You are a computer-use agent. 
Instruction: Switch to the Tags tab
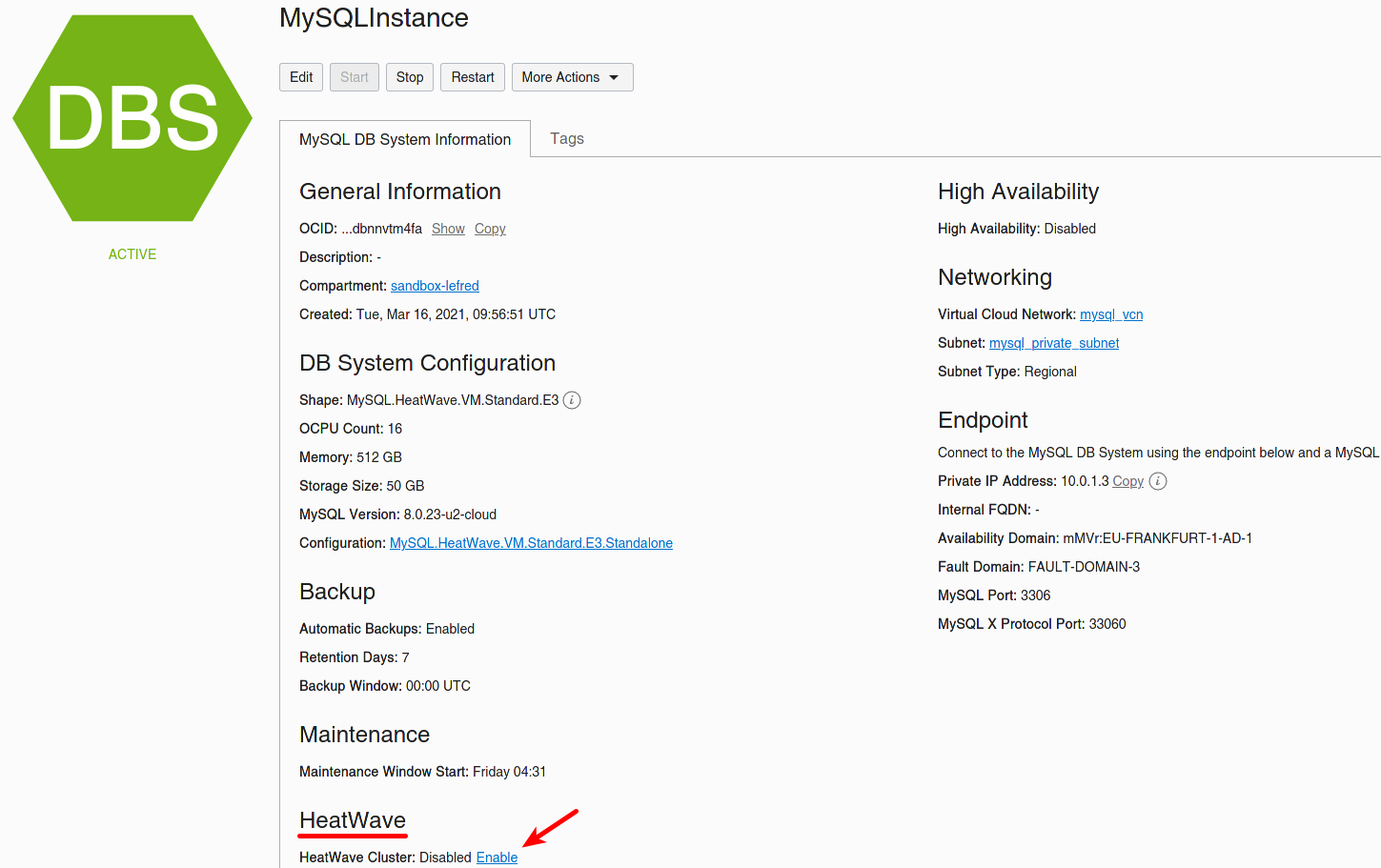pos(567,139)
